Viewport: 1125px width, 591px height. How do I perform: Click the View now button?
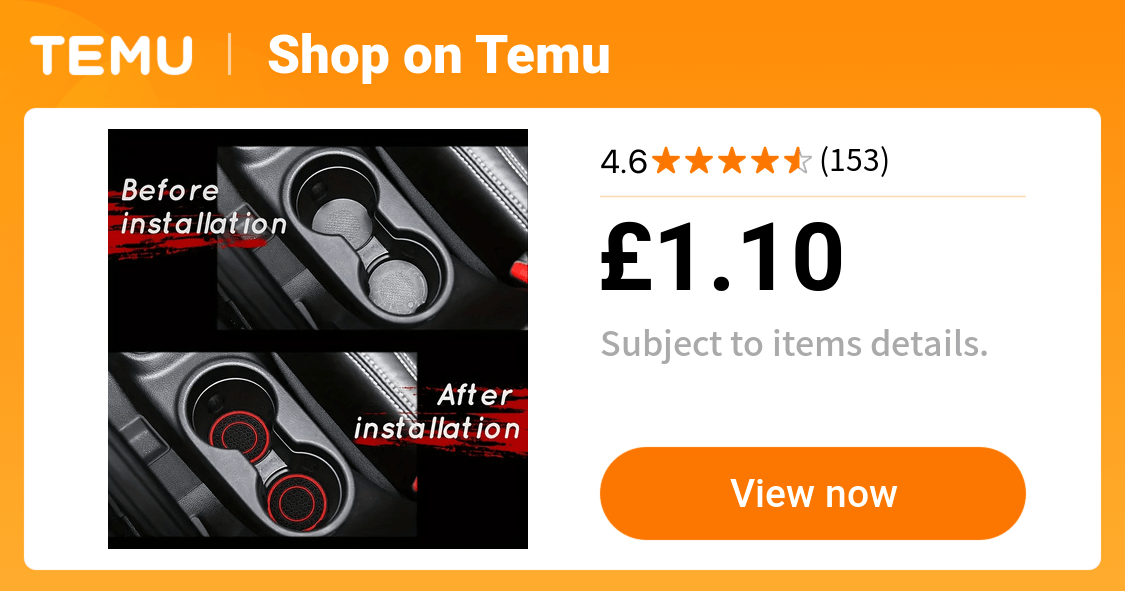[813, 493]
